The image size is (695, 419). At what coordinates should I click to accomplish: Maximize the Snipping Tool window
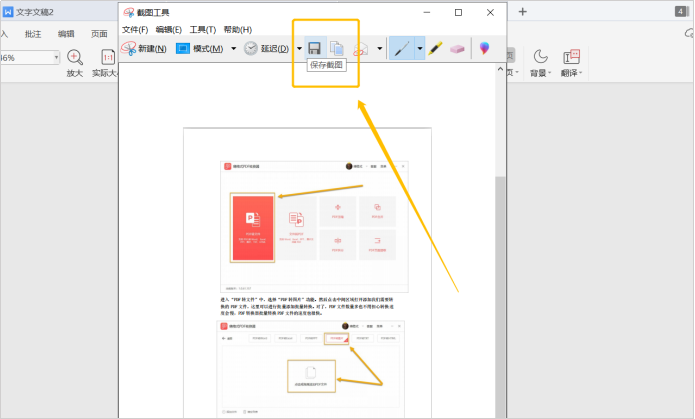coord(458,12)
